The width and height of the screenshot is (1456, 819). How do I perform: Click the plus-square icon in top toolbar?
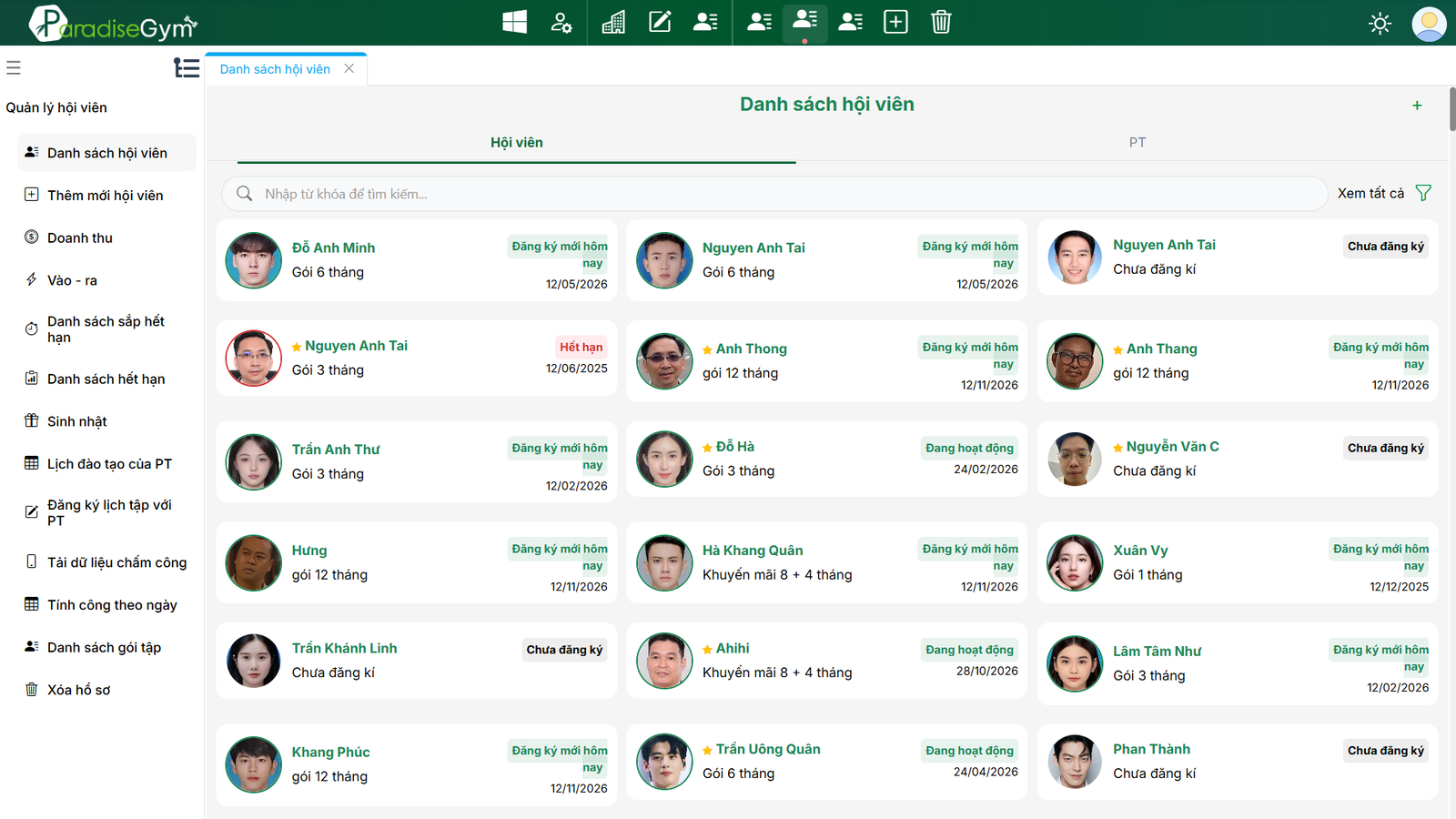[x=895, y=22]
